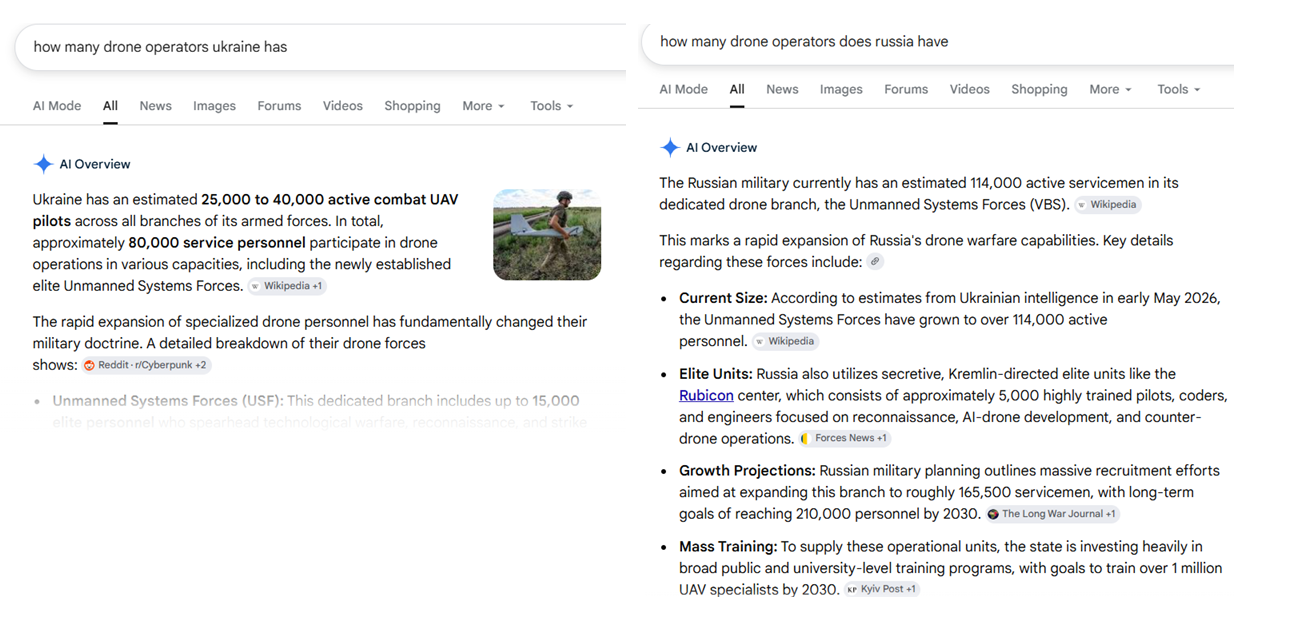The image size is (1297, 622).
Task: Open the soldier carrying drone thumbnail
Action: click(547, 234)
